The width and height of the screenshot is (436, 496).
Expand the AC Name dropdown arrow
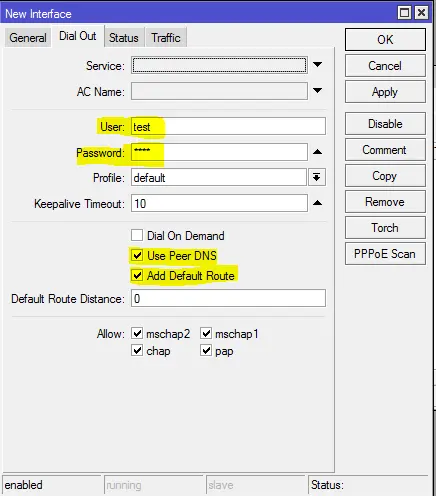317,91
